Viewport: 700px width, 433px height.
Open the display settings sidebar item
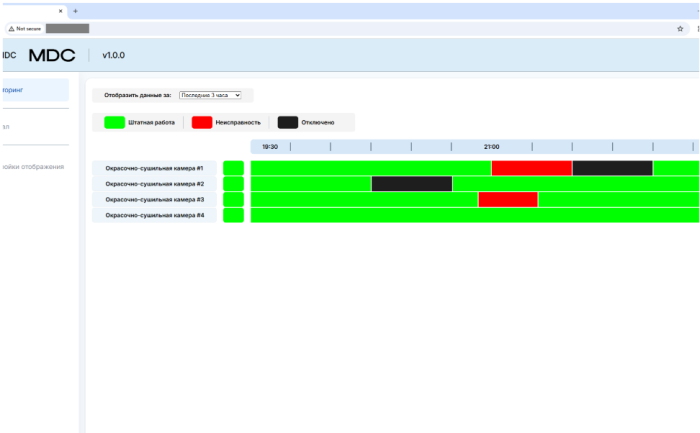[x=33, y=167]
